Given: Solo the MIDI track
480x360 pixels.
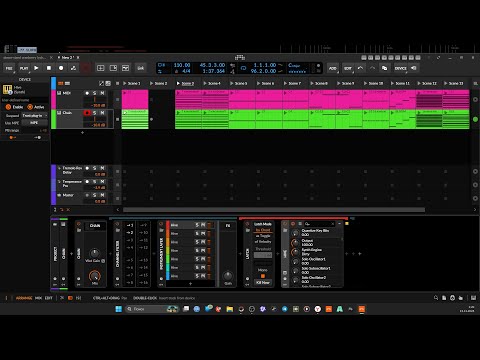Looking at the screenshot, I should pyautogui.click(x=95, y=93).
